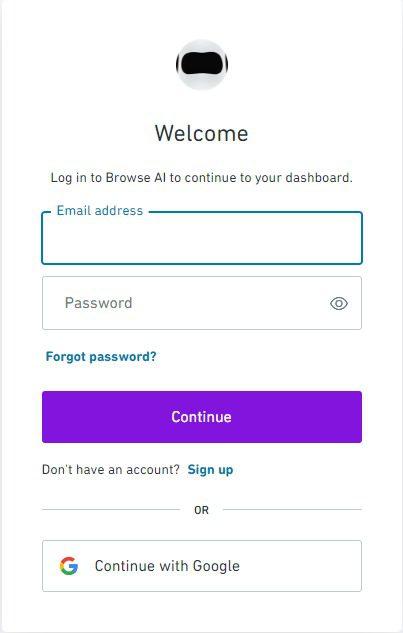This screenshot has width=403, height=633.
Task: Click the Google G logo icon
Action: tap(69, 566)
